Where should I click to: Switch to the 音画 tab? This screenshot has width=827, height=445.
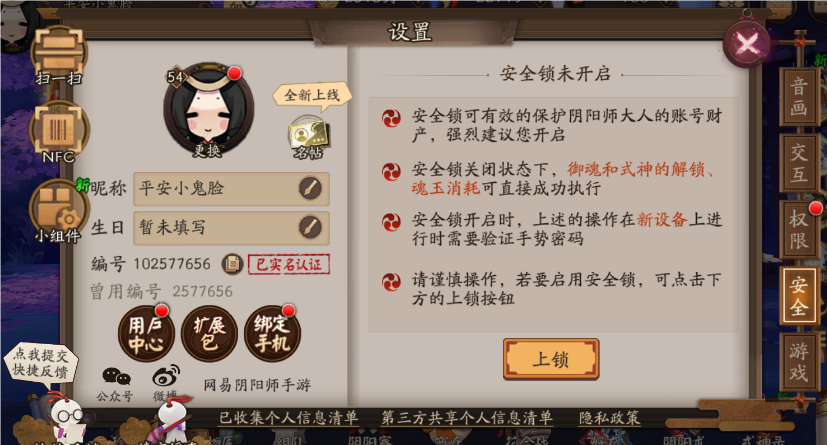(x=799, y=95)
